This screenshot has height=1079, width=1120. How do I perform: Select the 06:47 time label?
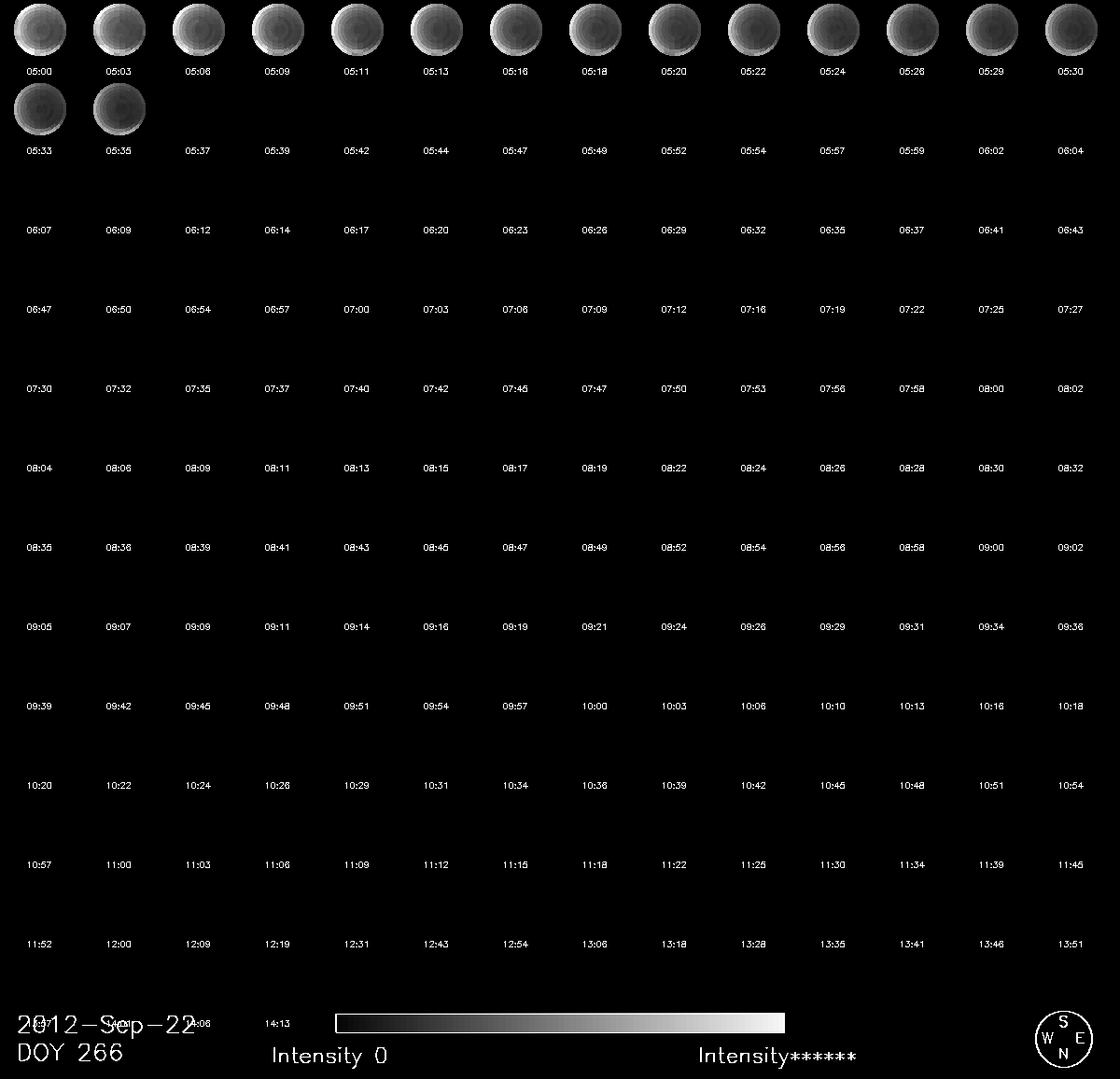39,309
